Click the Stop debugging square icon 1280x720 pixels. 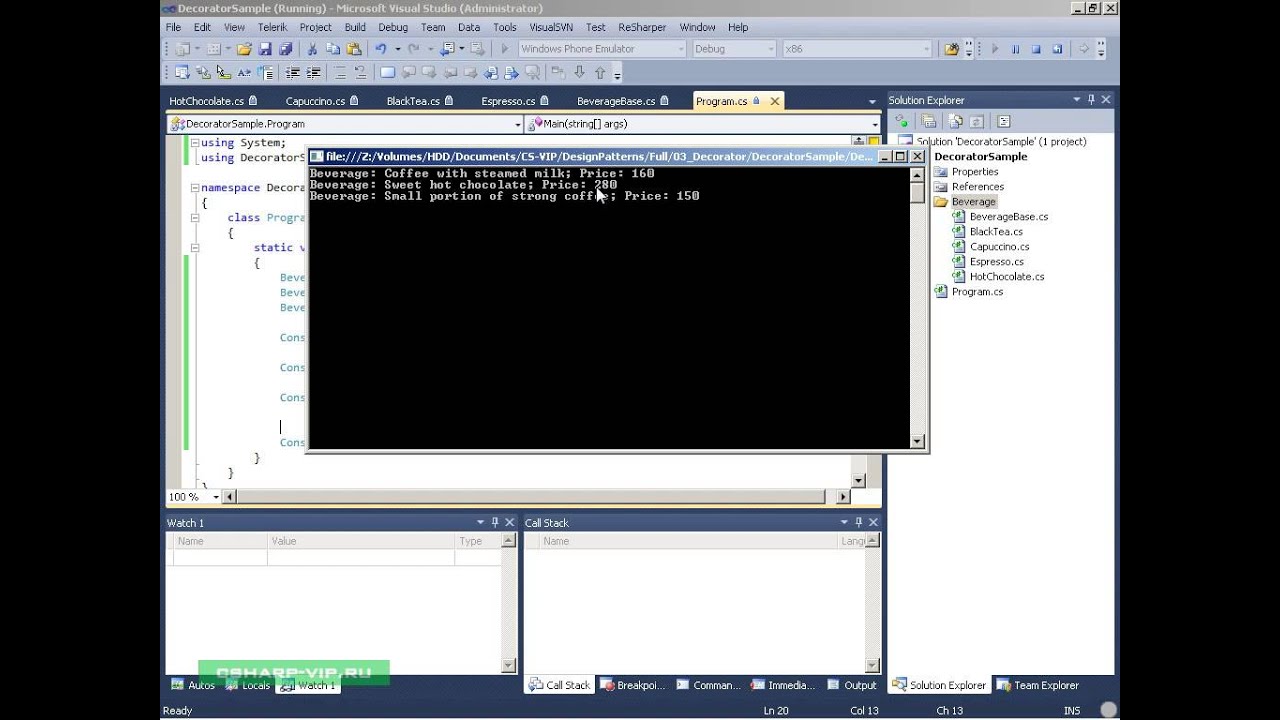pyautogui.click(x=1036, y=49)
